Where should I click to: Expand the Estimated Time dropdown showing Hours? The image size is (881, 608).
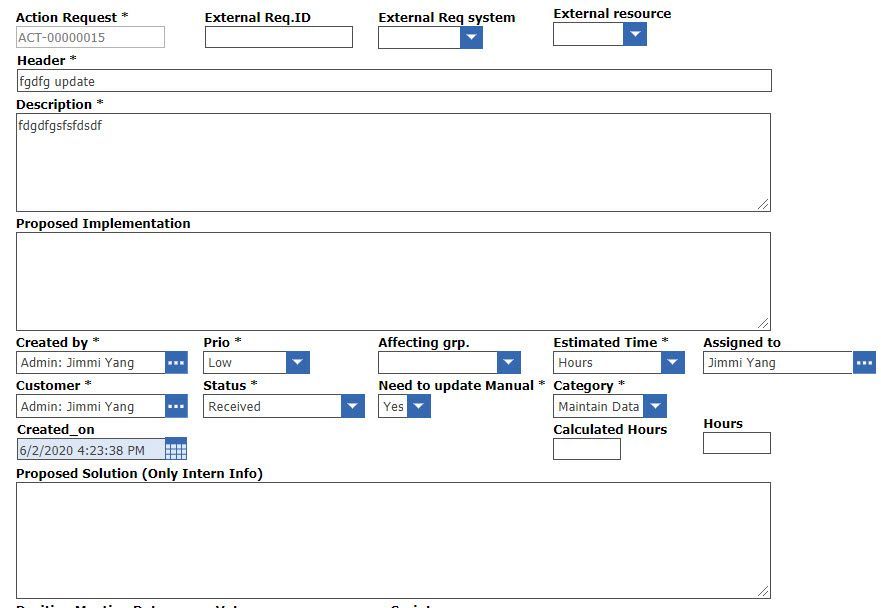click(673, 363)
